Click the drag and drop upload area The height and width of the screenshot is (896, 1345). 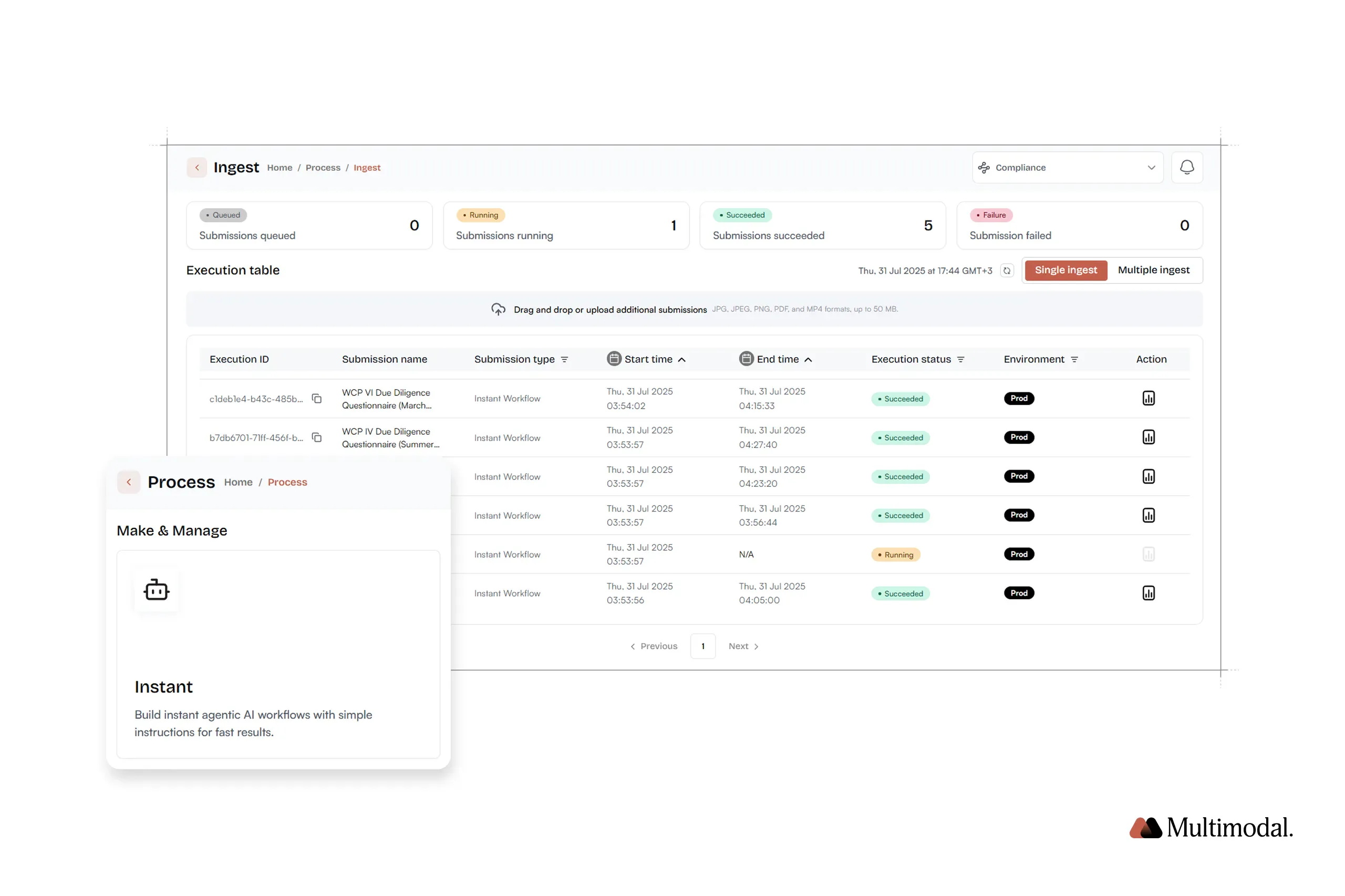tap(694, 309)
